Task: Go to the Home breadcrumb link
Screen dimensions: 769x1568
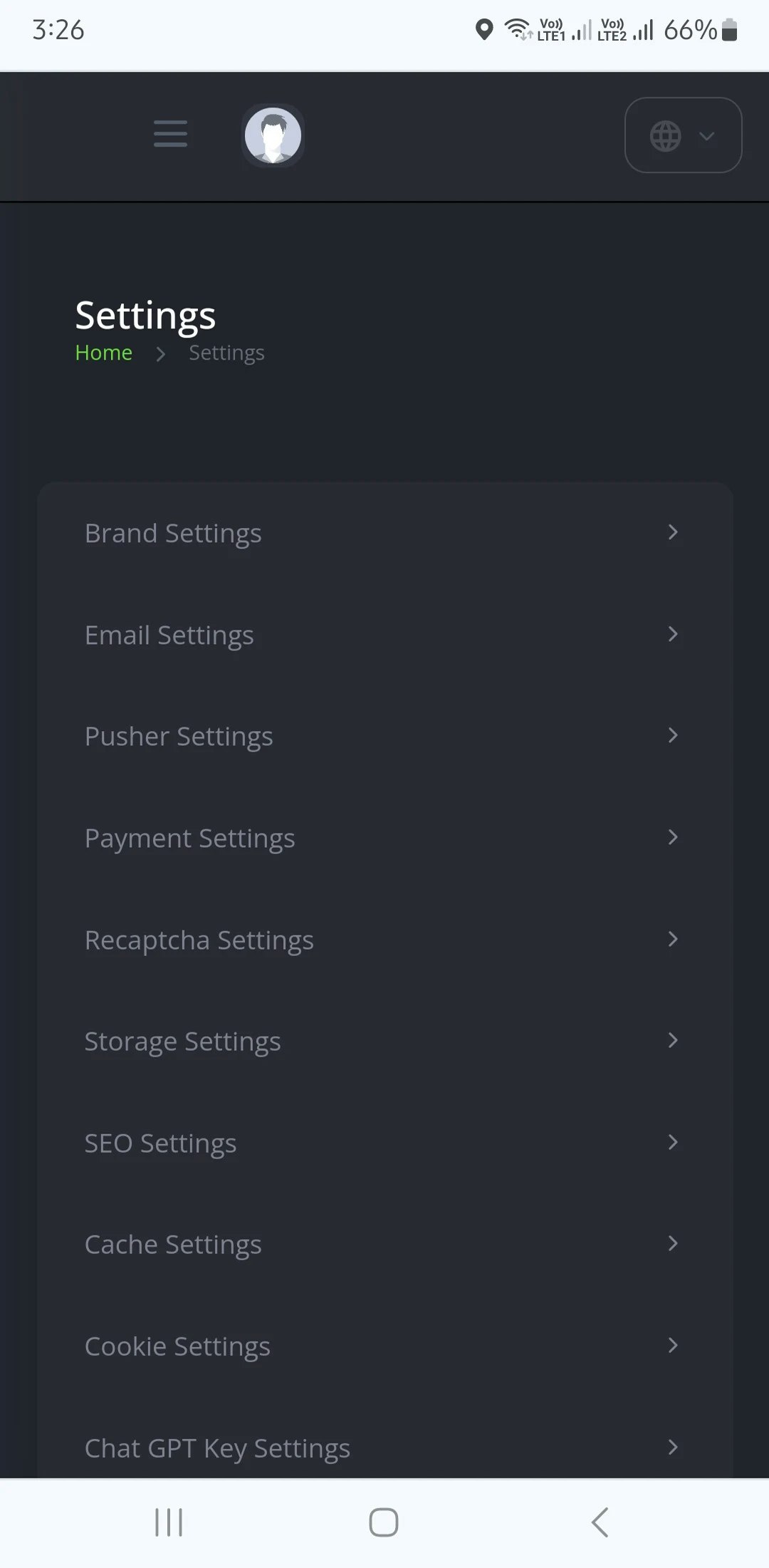Action: point(104,353)
